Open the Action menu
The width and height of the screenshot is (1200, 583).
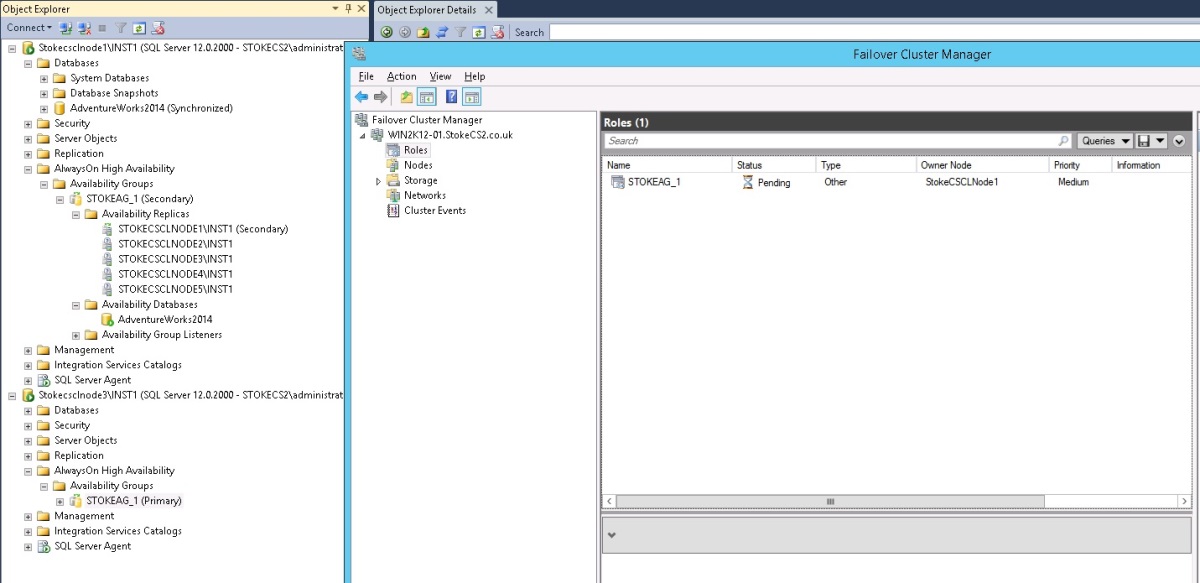401,76
